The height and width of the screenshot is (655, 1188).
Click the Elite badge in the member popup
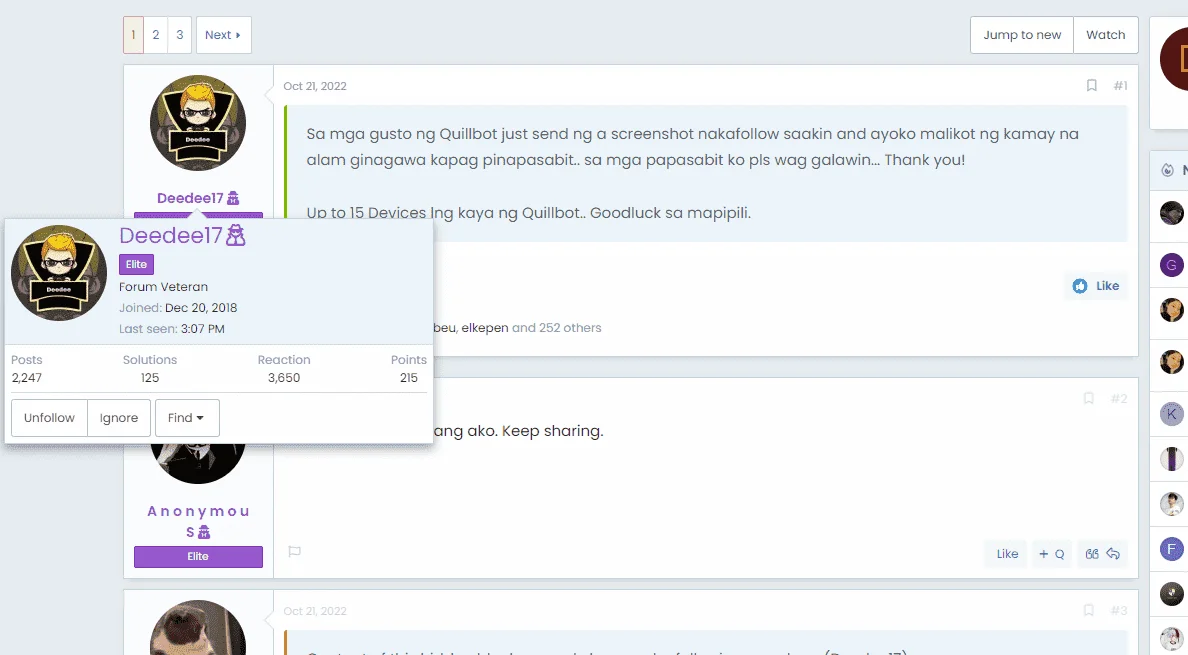click(136, 264)
